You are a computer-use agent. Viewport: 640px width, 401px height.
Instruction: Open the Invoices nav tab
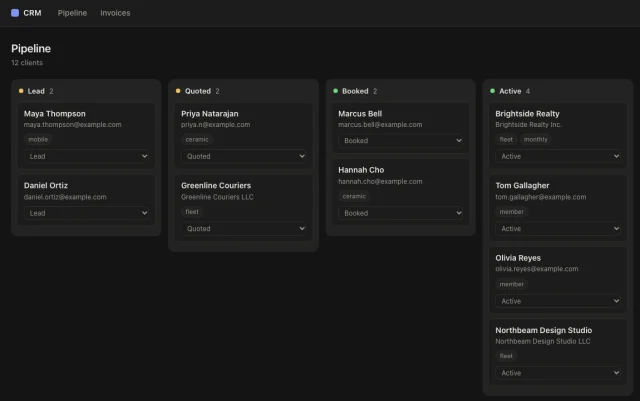(115, 13)
